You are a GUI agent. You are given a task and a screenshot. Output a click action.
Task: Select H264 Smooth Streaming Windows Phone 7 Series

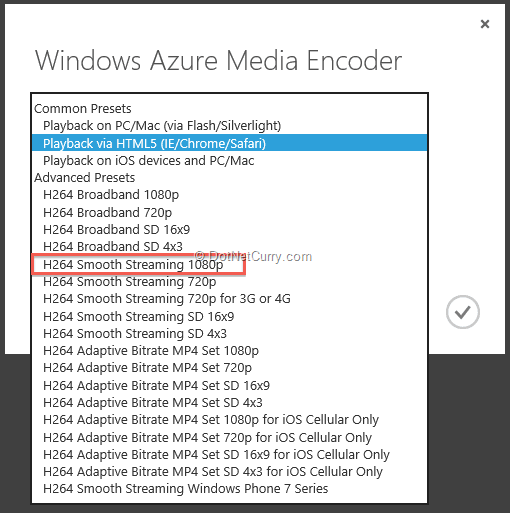pos(229,489)
